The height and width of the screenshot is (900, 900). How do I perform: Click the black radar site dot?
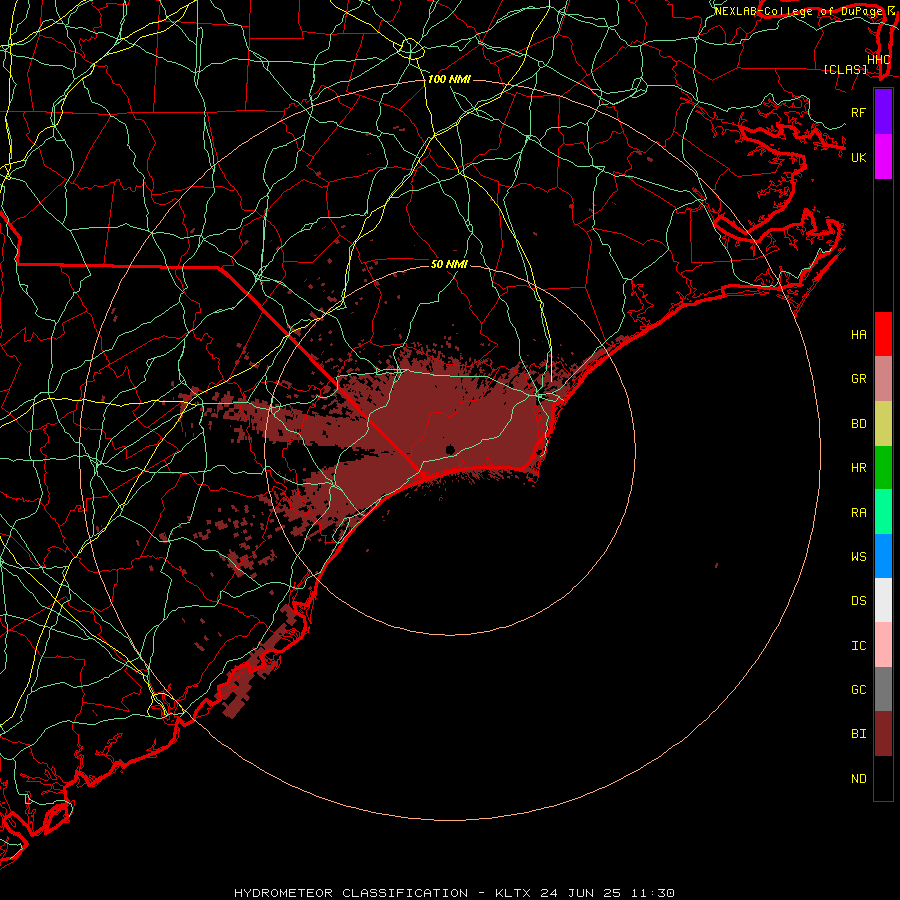tap(450, 449)
